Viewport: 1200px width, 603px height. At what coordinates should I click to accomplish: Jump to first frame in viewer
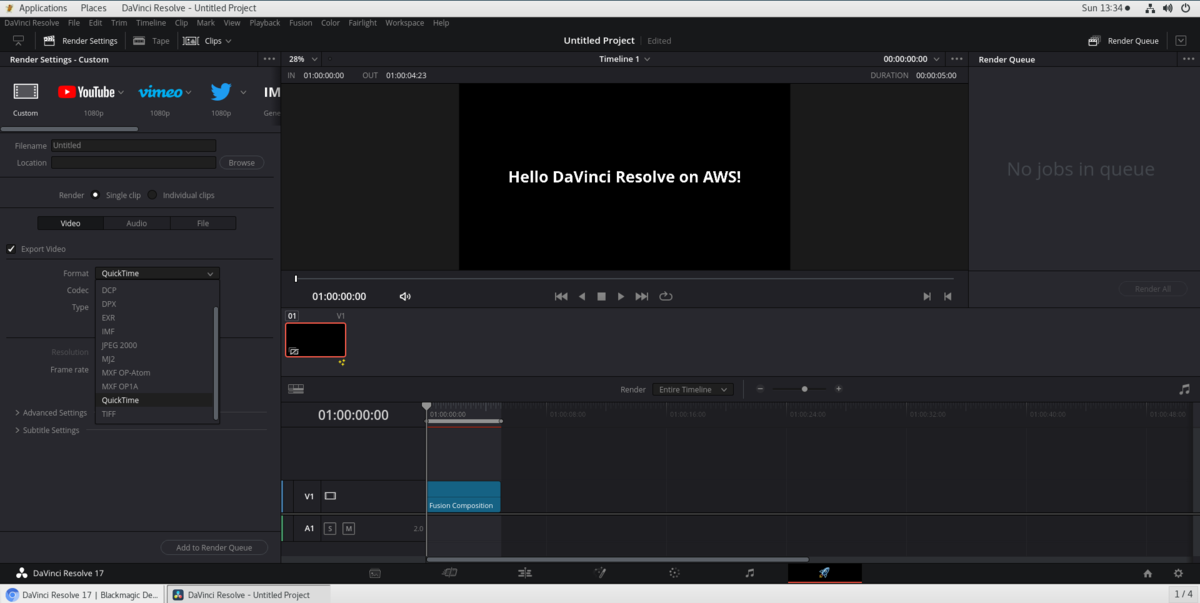point(561,297)
